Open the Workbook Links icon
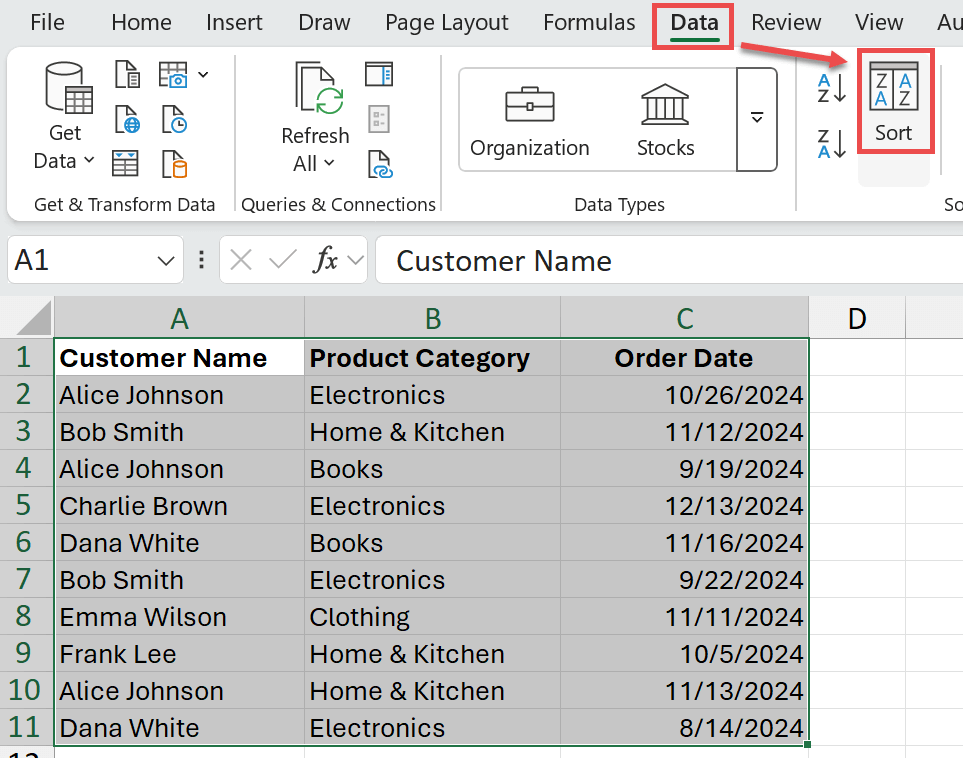The width and height of the screenshot is (963, 758). [379, 163]
